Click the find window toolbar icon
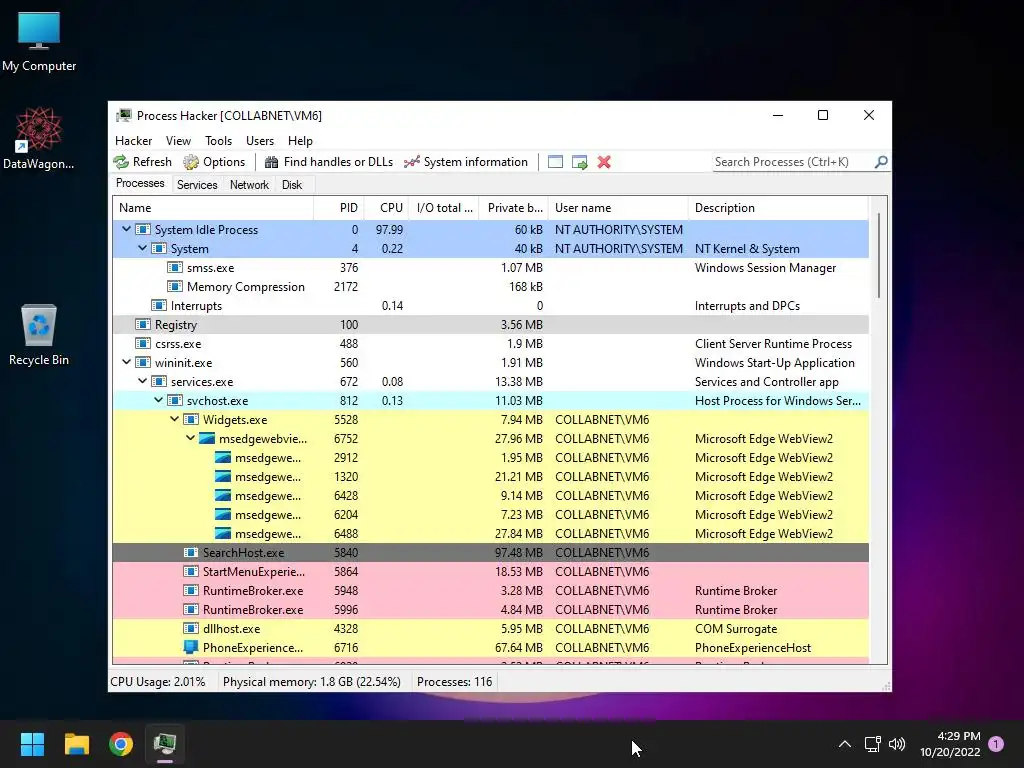The height and width of the screenshot is (768, 1024). 555,162
